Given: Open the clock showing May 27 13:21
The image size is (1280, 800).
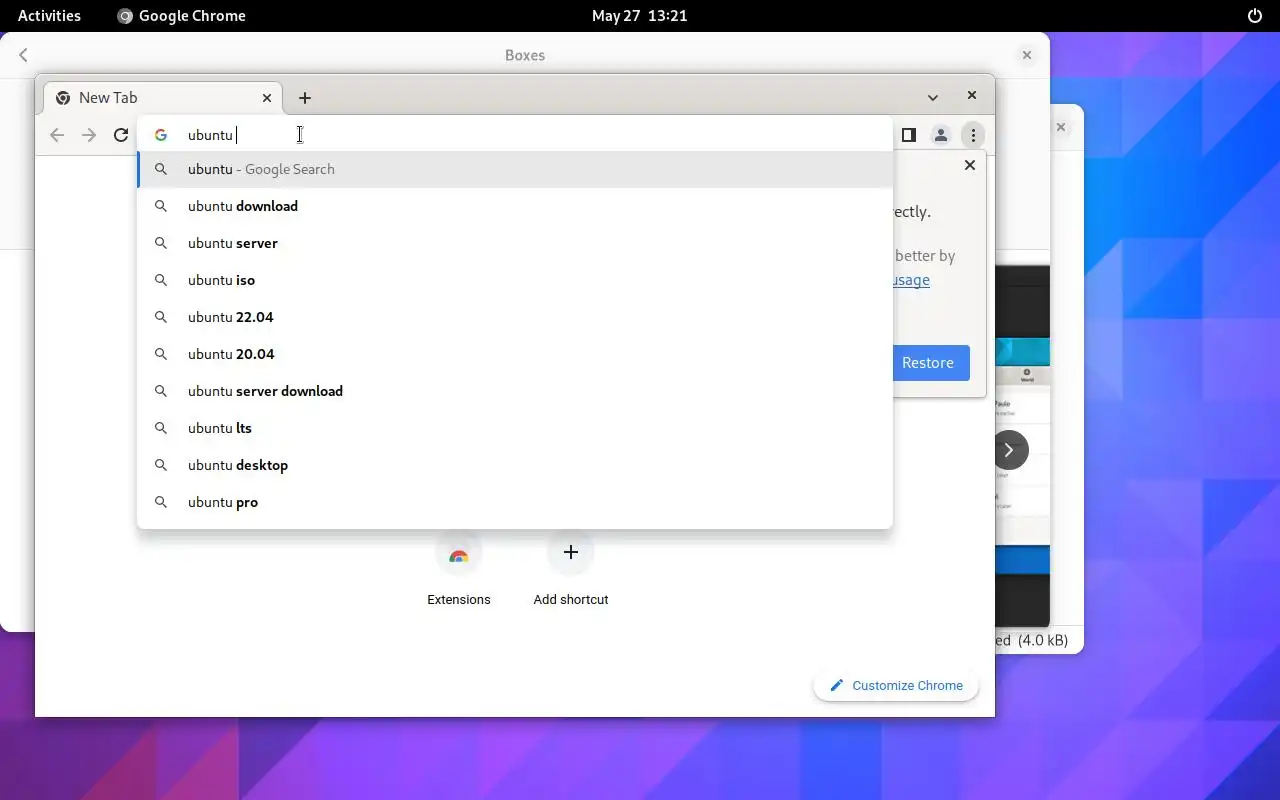Looking at the screenshot, I should pyautogui.click(x=640, y=15).
